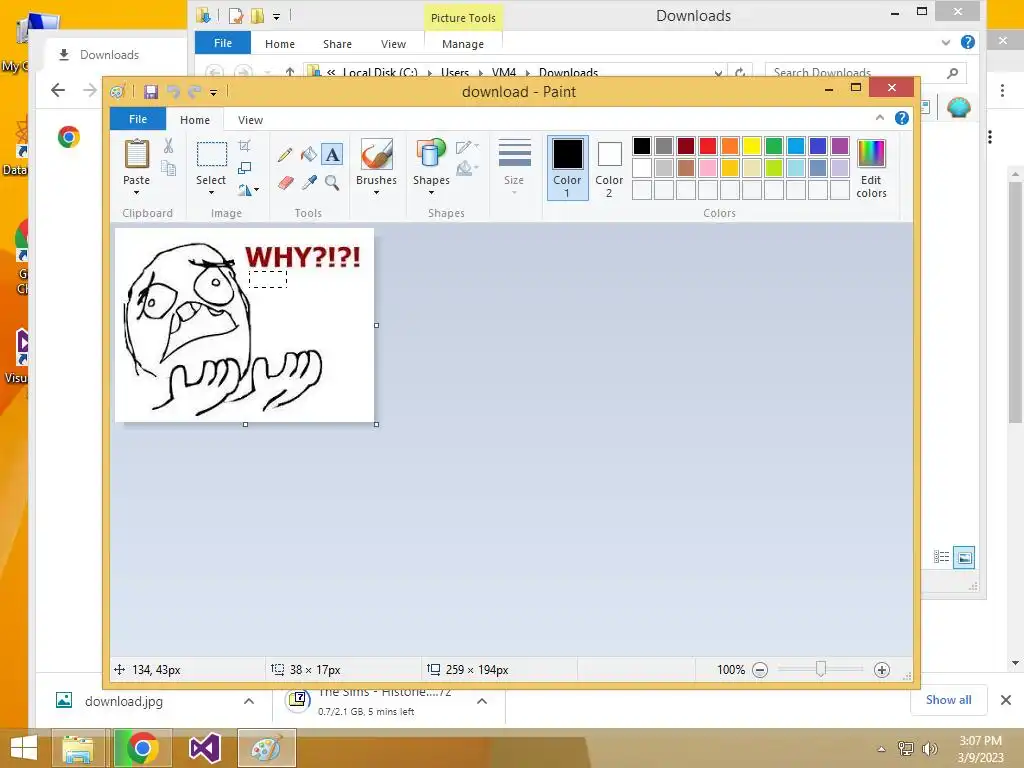Image resolution: width=1024 pixels, height=768 pixels.
Task: Click download.jpg in Chrome downloads bar
Action: click(x=123, y=701)
